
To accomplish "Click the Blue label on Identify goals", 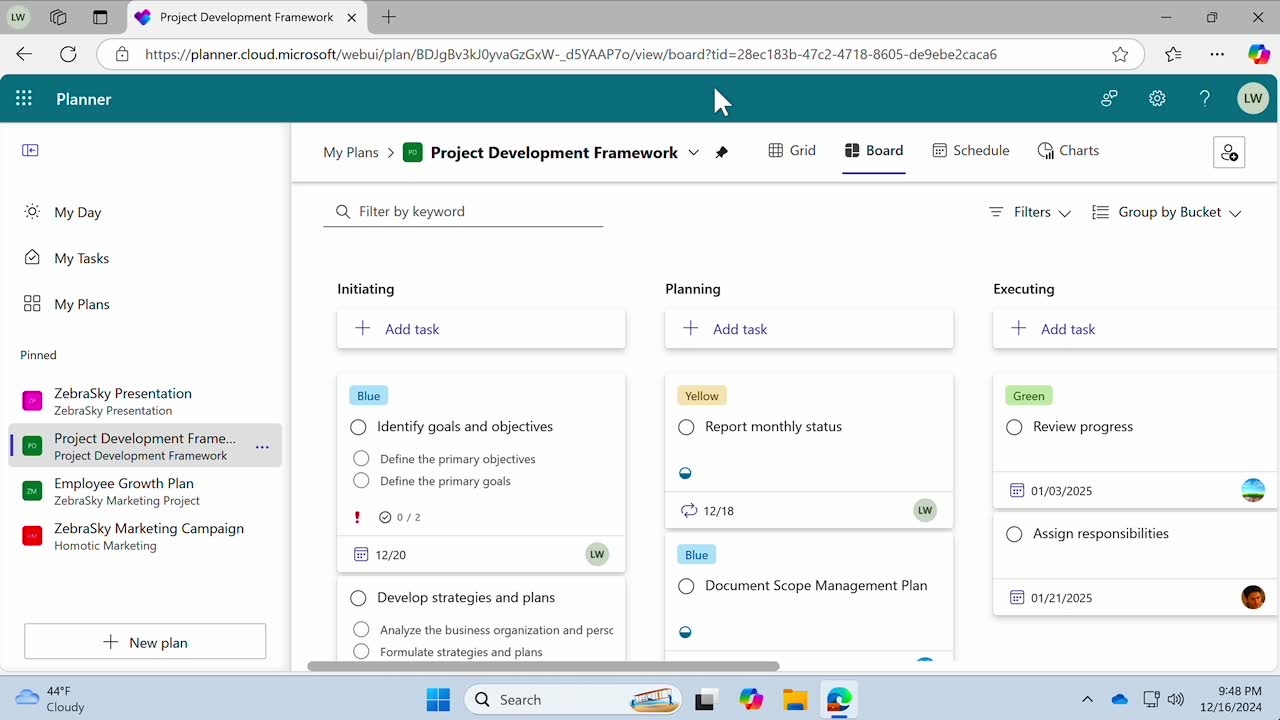I will 368,396.
